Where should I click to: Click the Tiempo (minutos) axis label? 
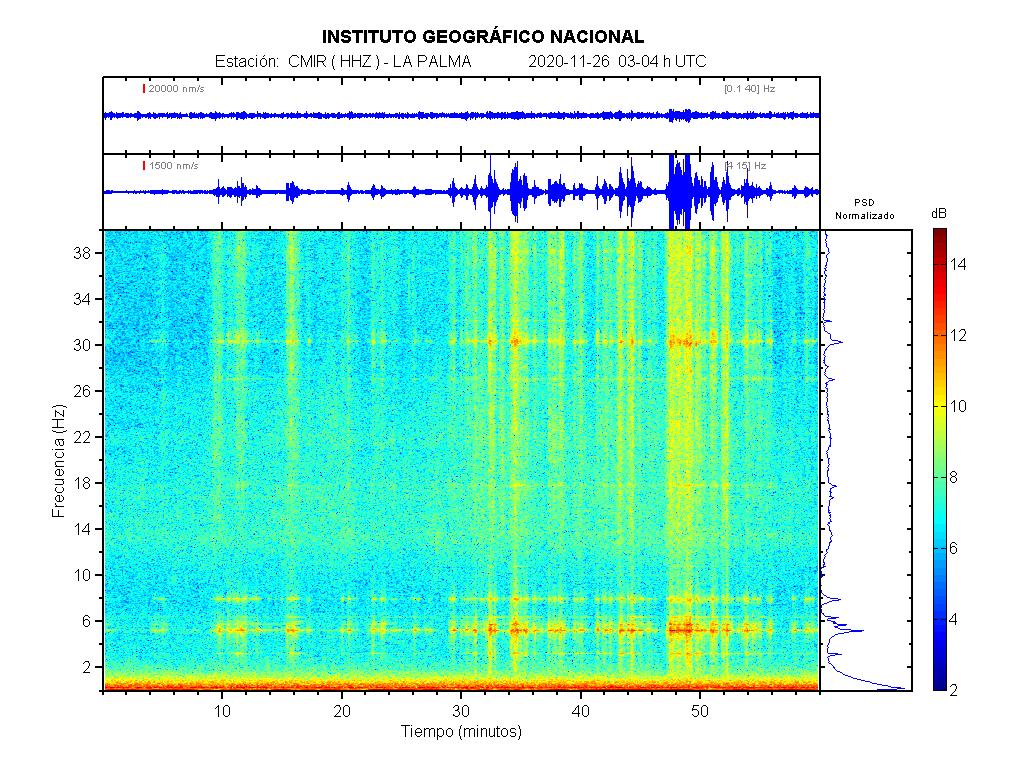(461, 732)
